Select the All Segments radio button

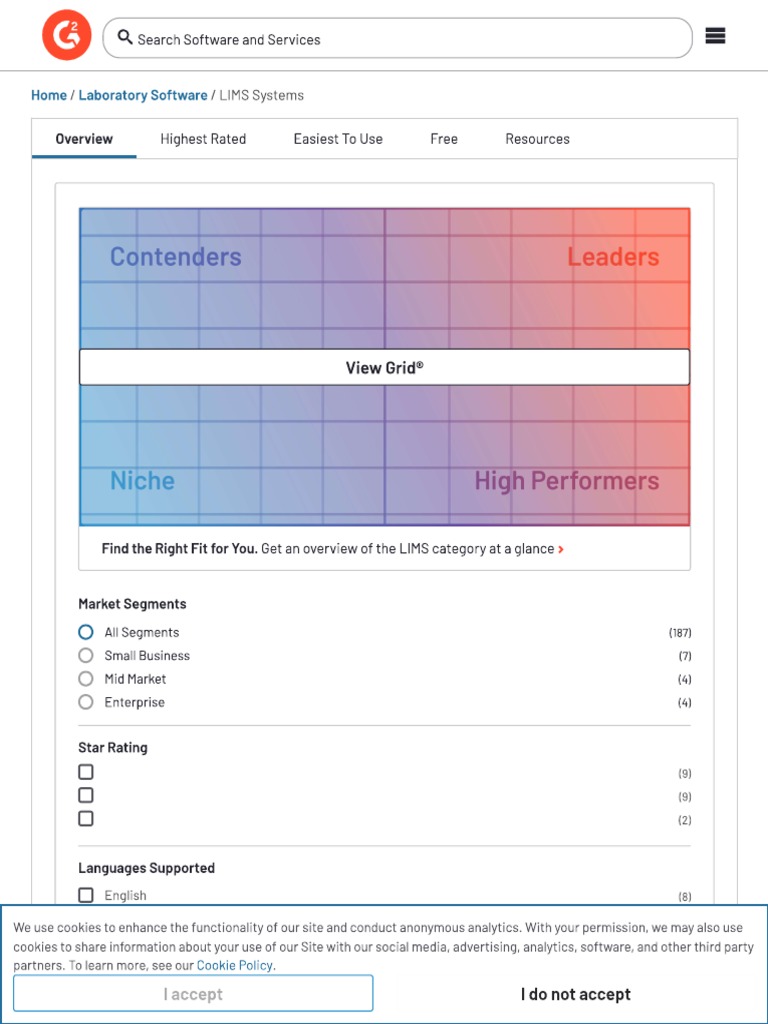point(86,632)
